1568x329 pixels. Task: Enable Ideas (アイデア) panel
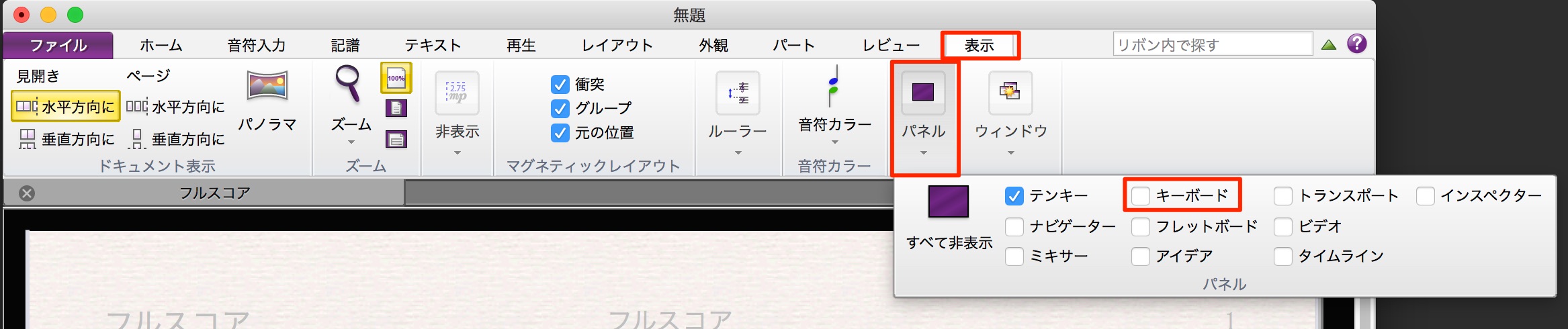(x=1141, y=256)
